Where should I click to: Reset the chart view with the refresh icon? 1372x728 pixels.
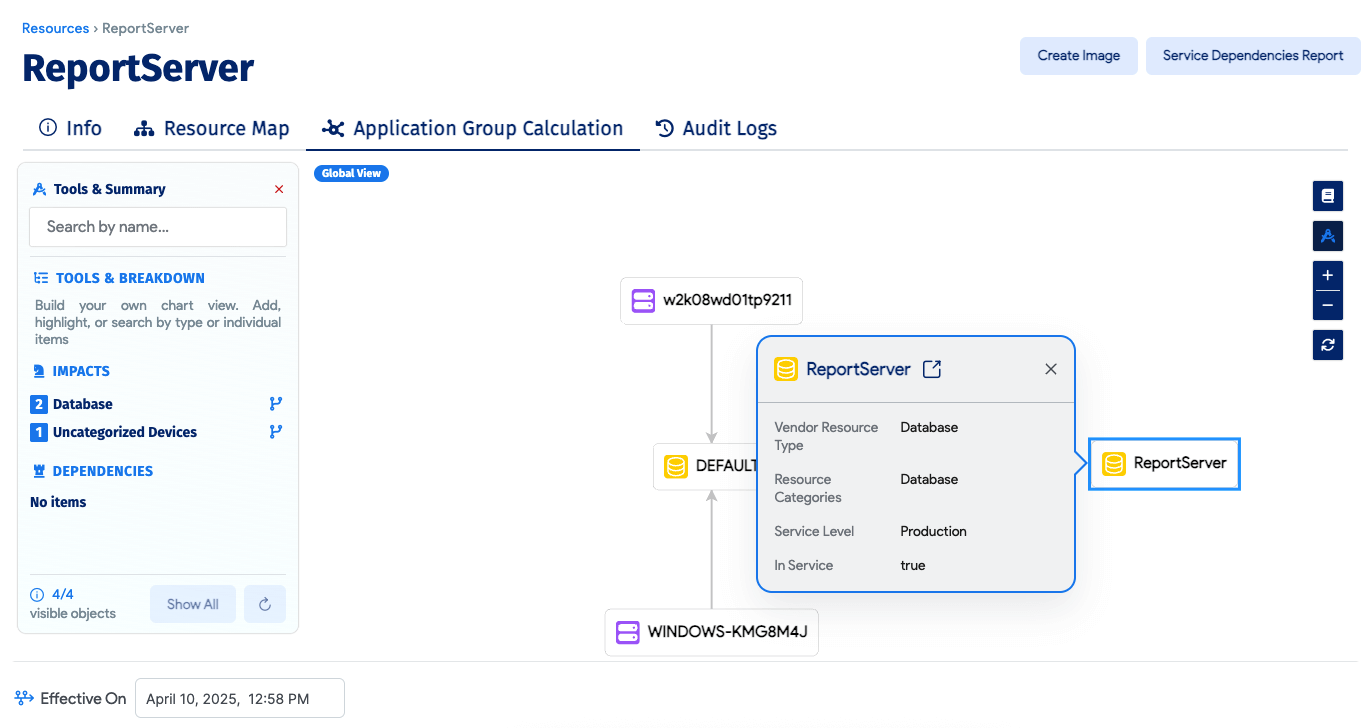click(1327, 345)
